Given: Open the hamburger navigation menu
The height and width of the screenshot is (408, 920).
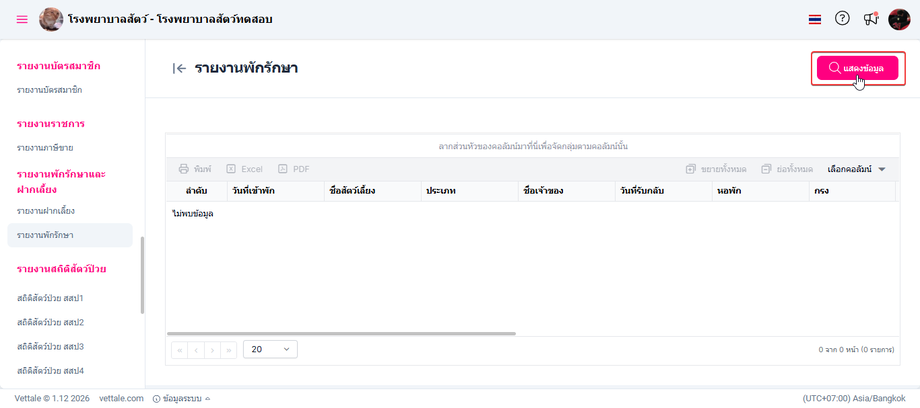Looking at the screenshot, I should tap(22, 19).
